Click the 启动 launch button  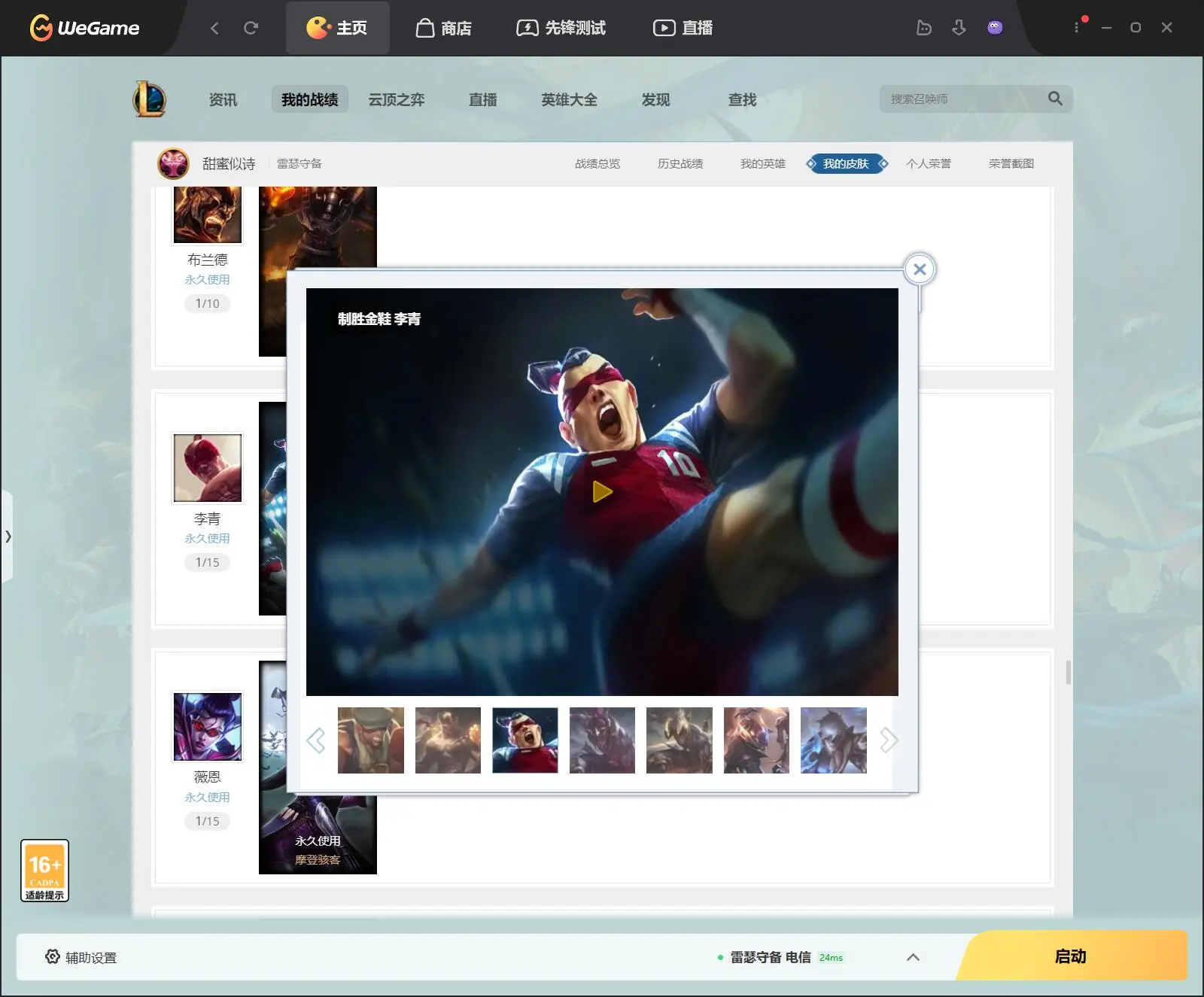point(1072,956)
